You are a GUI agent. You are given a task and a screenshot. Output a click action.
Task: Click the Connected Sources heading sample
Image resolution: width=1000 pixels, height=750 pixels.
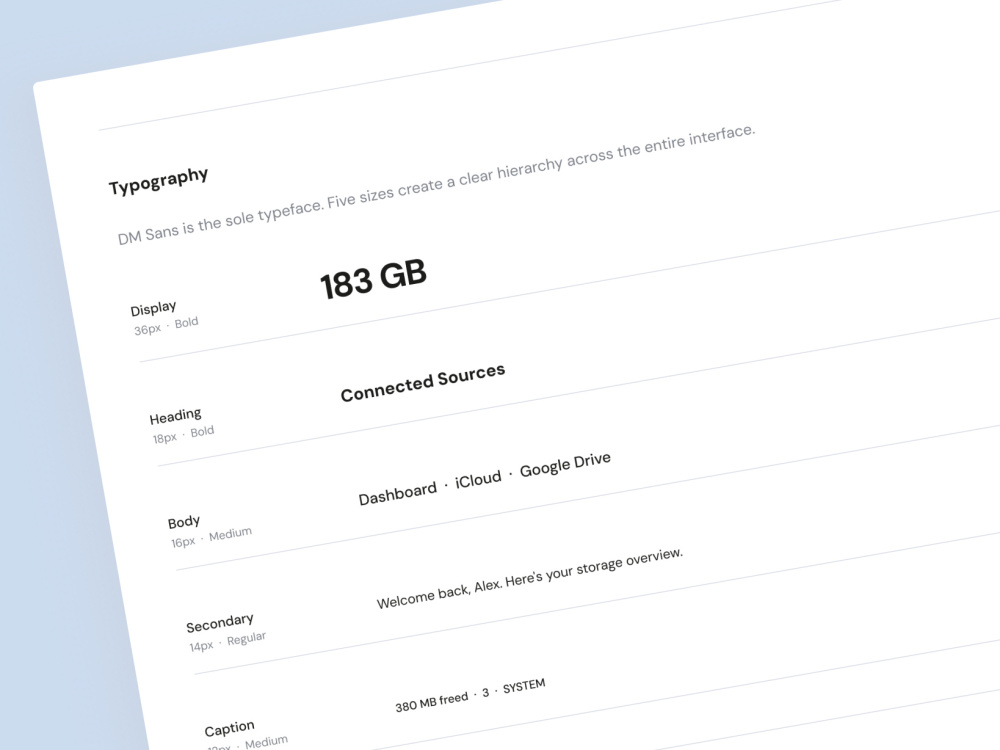click(423, 383)
